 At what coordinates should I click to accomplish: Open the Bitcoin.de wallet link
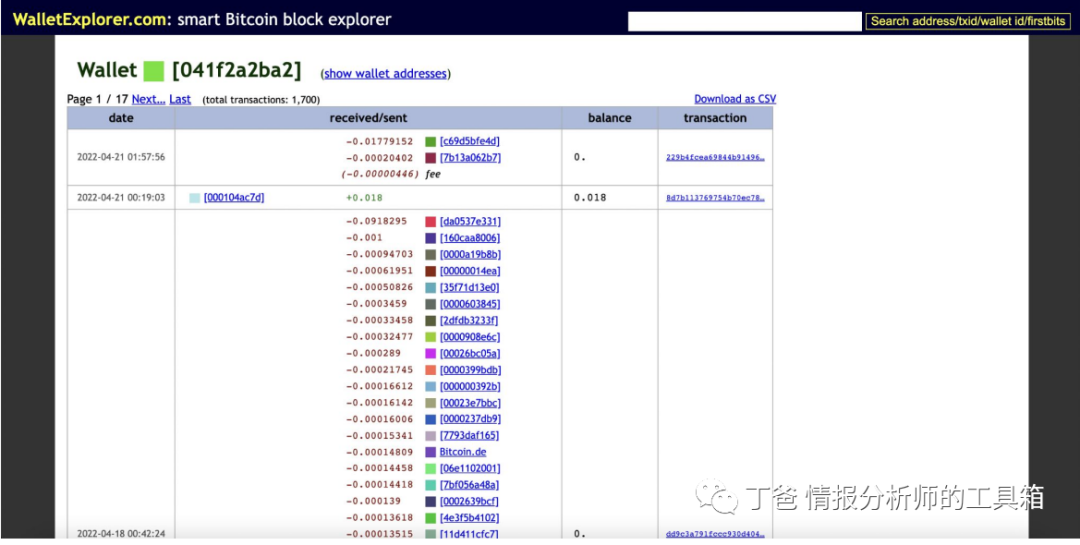coord(463,452)
